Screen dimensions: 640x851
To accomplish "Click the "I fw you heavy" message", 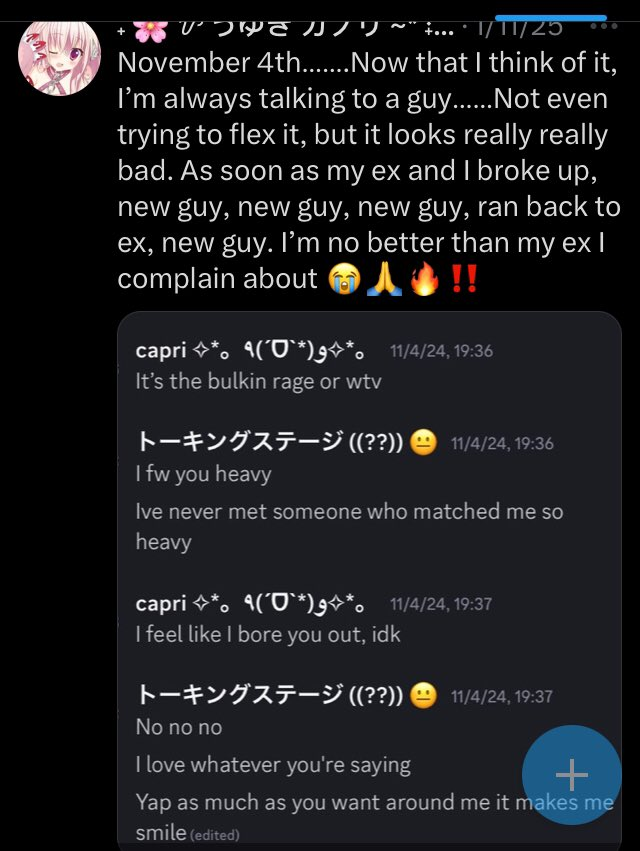I will click(203, 474).
